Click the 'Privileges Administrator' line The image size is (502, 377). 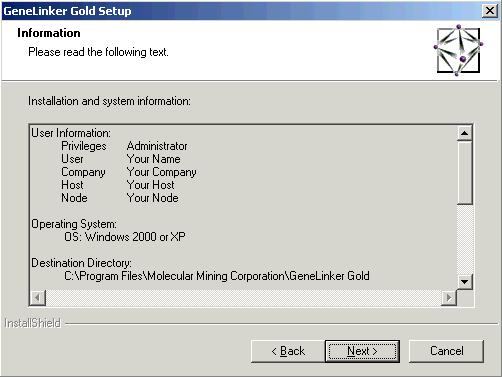[124, 146]
